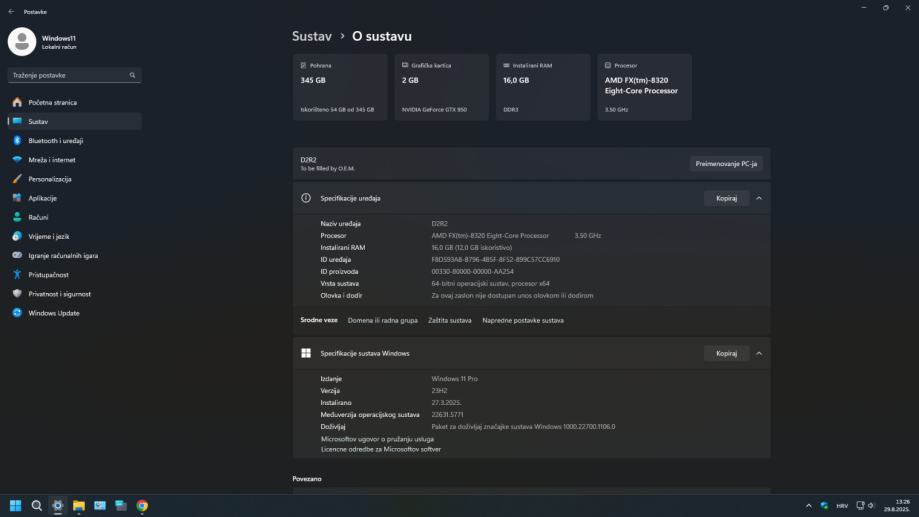Click the Računi sidebar icon
The width and height of the screenshot is (919, 517).
coord(17,217)
